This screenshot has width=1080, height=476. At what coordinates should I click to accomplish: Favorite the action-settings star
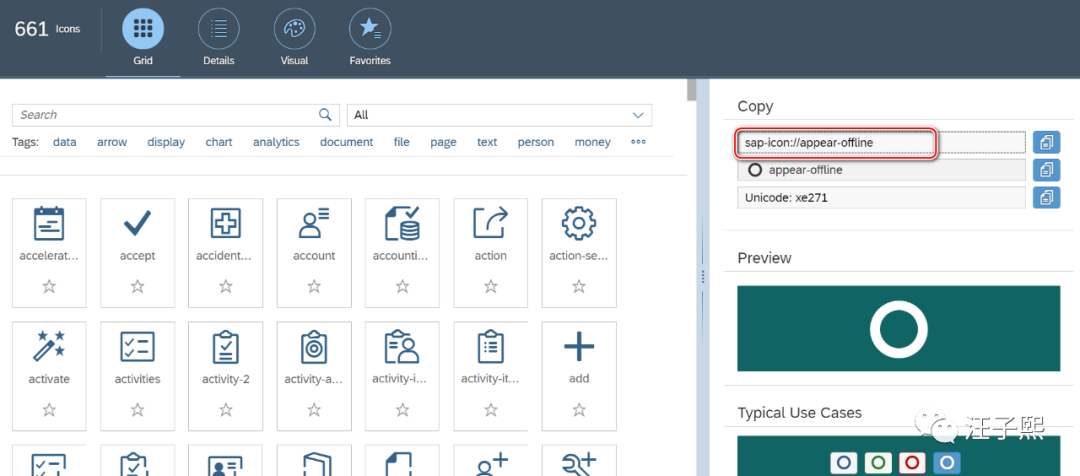pos(579,286)
